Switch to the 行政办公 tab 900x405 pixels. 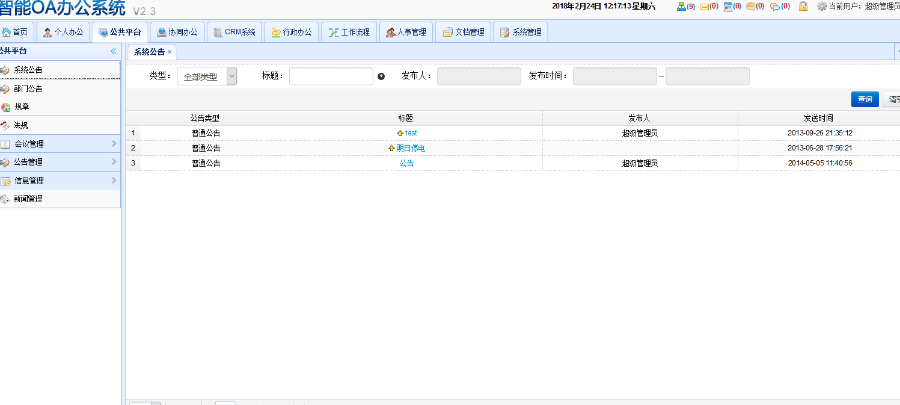coord(292,32)
